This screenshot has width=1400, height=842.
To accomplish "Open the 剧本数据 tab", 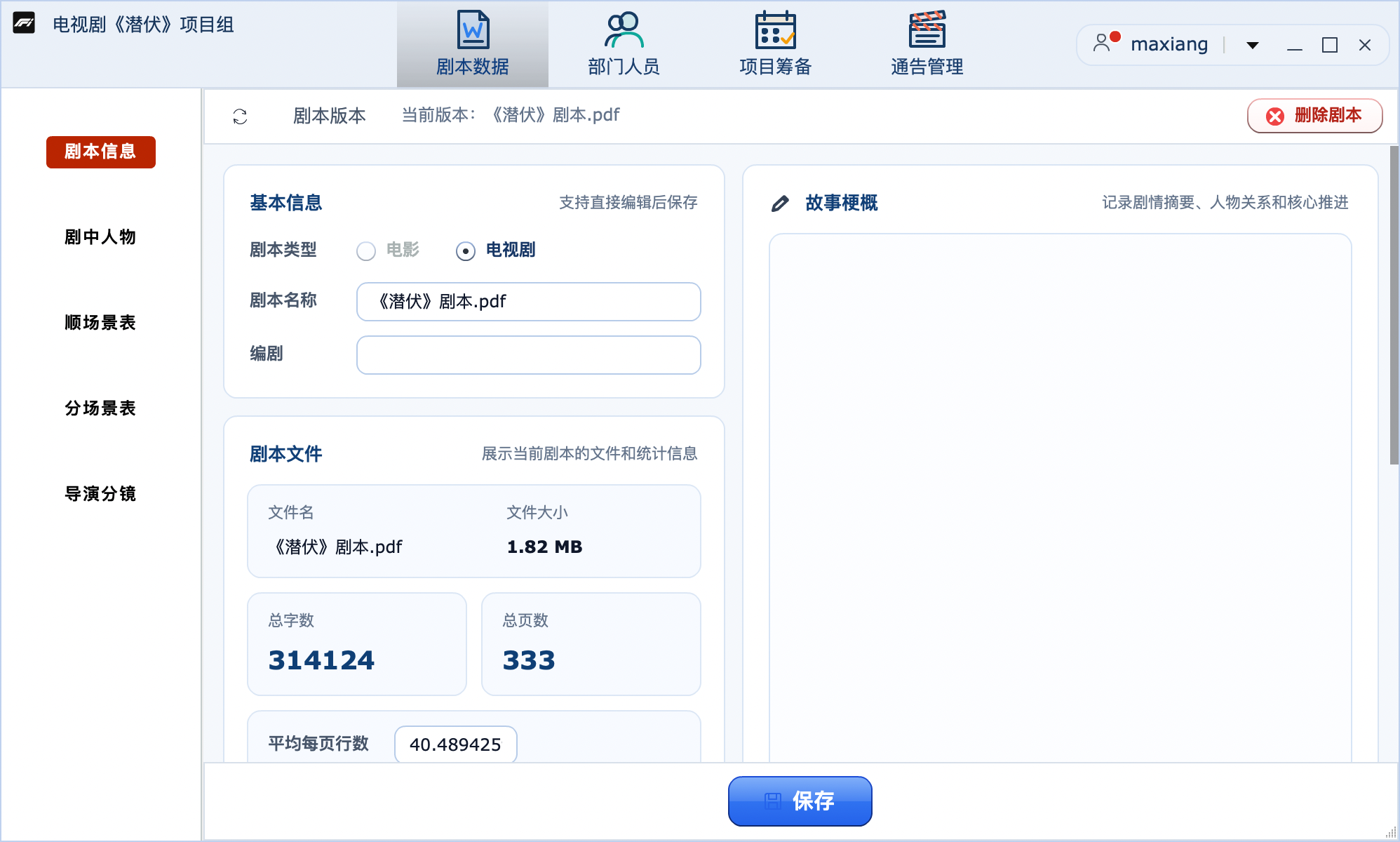I will 473,44.
